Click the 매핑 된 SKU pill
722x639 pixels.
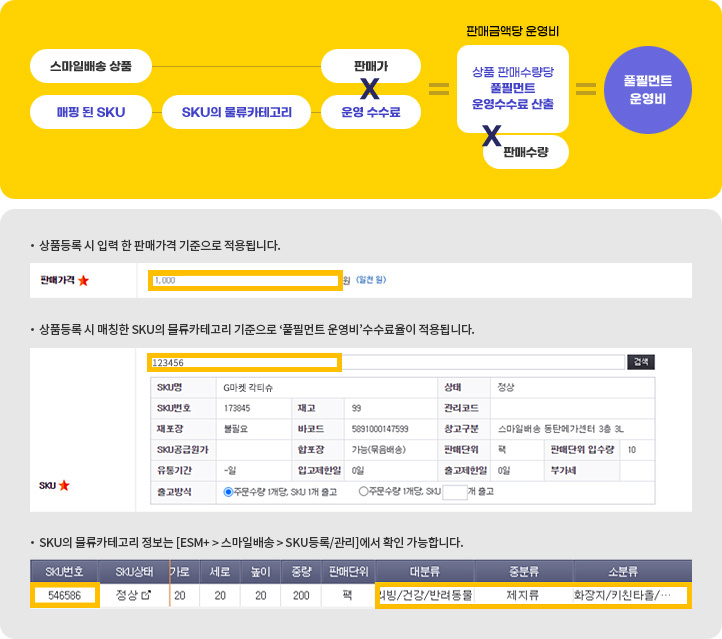(x=91, y=112)
